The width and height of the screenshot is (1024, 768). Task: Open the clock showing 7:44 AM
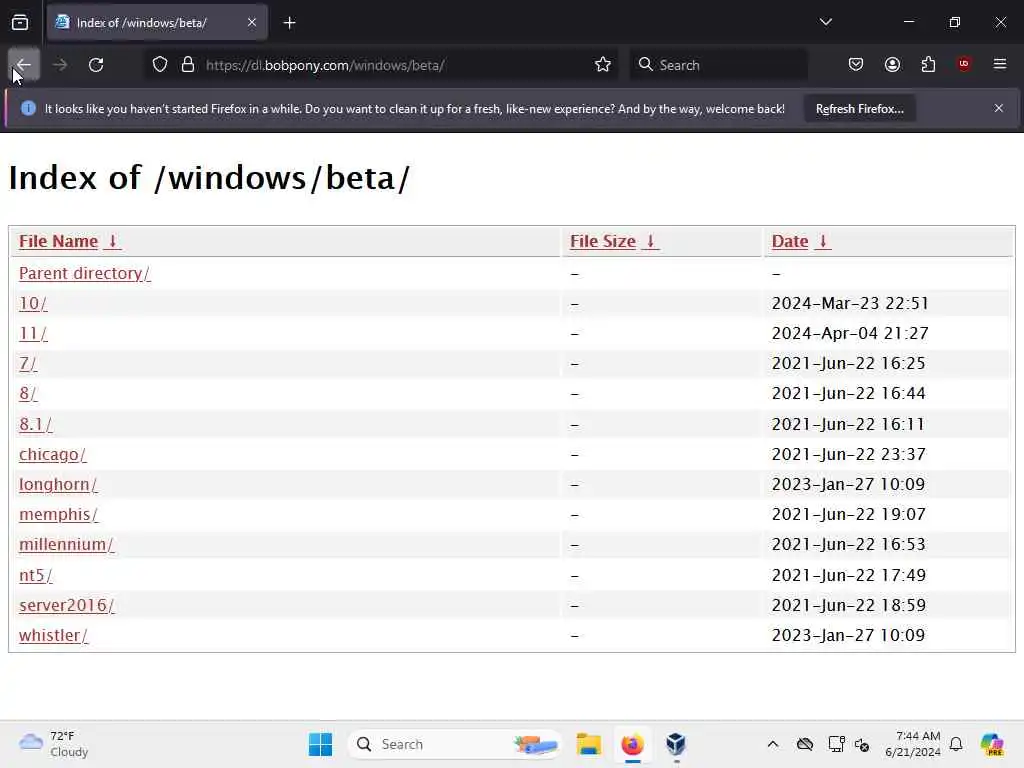[912, 744]
